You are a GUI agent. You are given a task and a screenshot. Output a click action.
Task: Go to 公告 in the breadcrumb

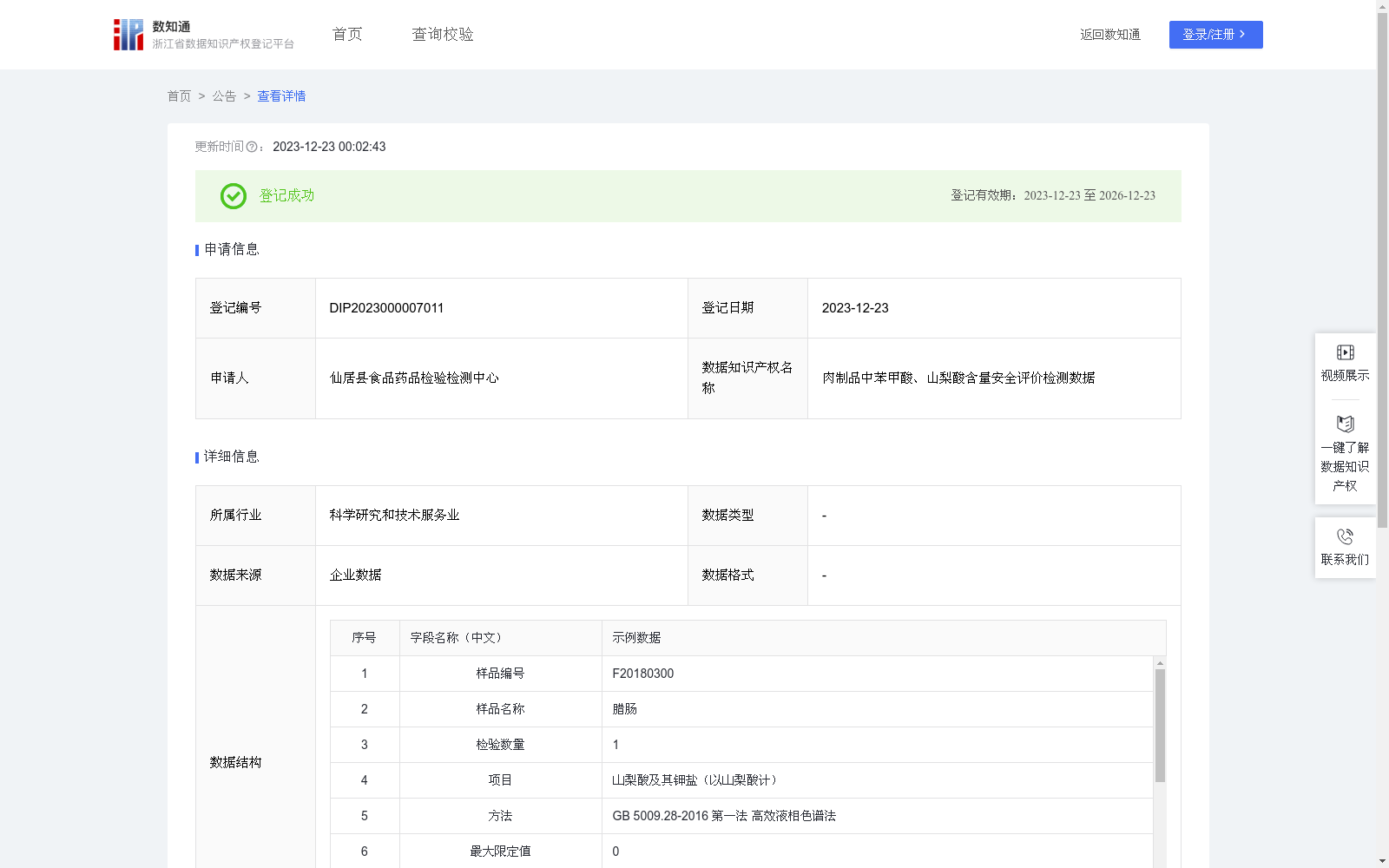(x=224, y=96)
